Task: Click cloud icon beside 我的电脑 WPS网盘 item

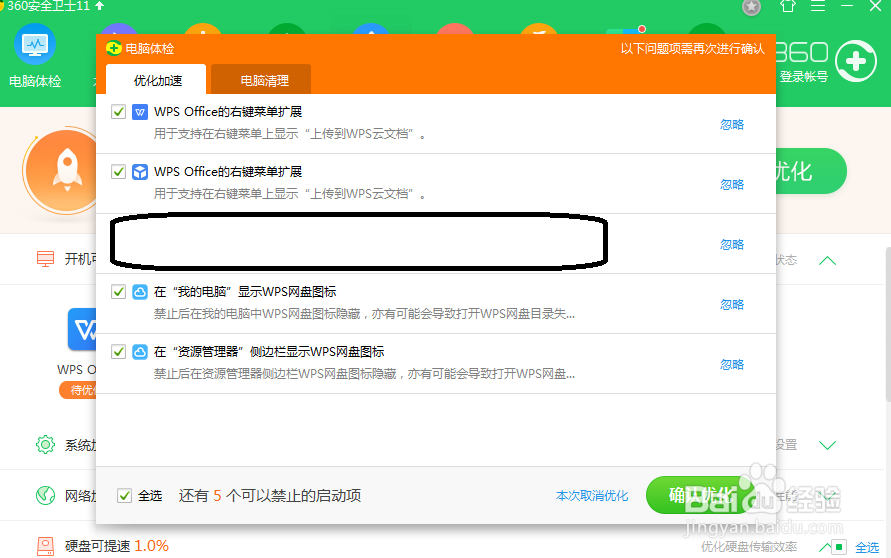Action: click(140, 292)
